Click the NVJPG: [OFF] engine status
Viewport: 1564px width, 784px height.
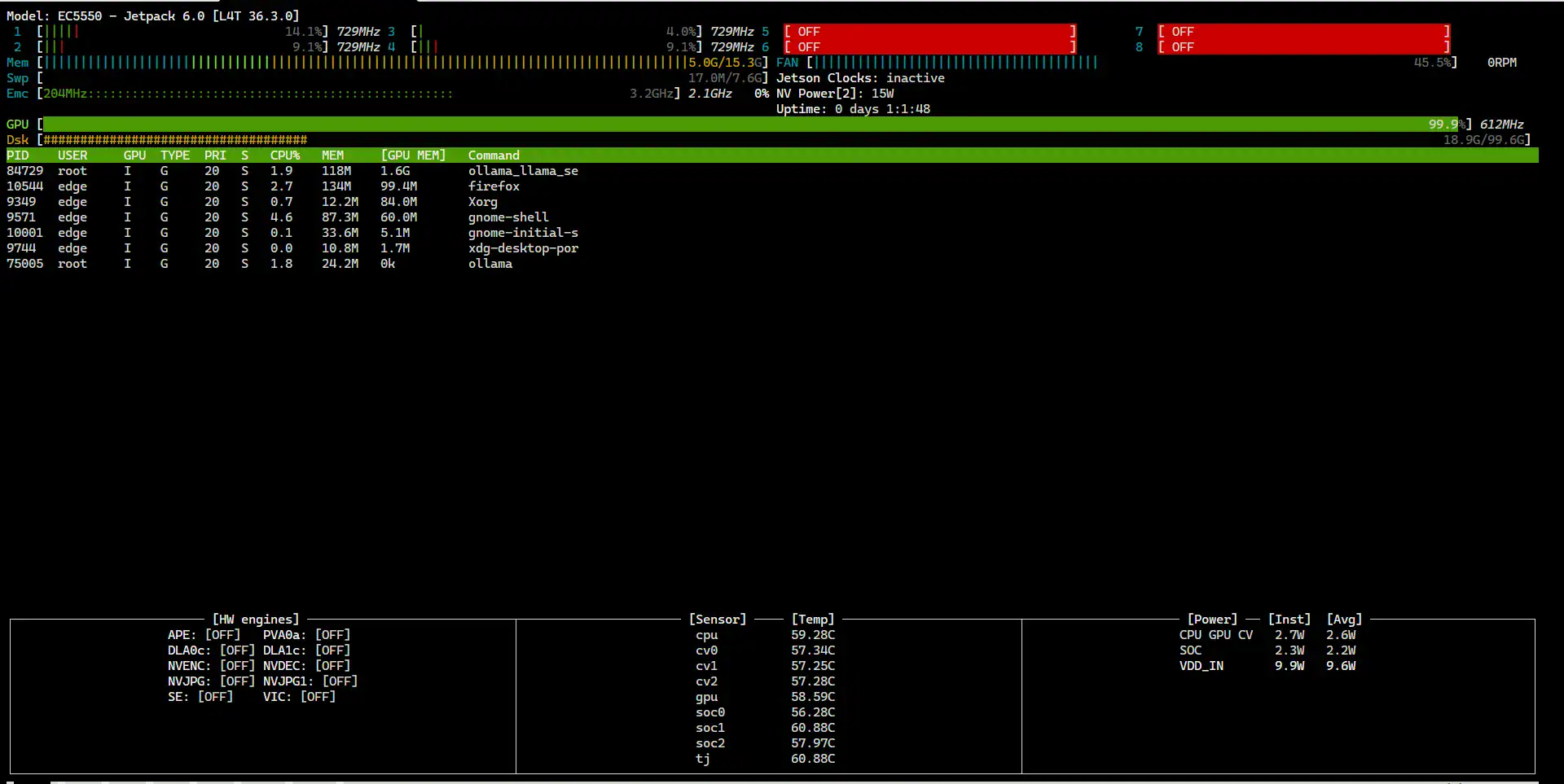211,681
